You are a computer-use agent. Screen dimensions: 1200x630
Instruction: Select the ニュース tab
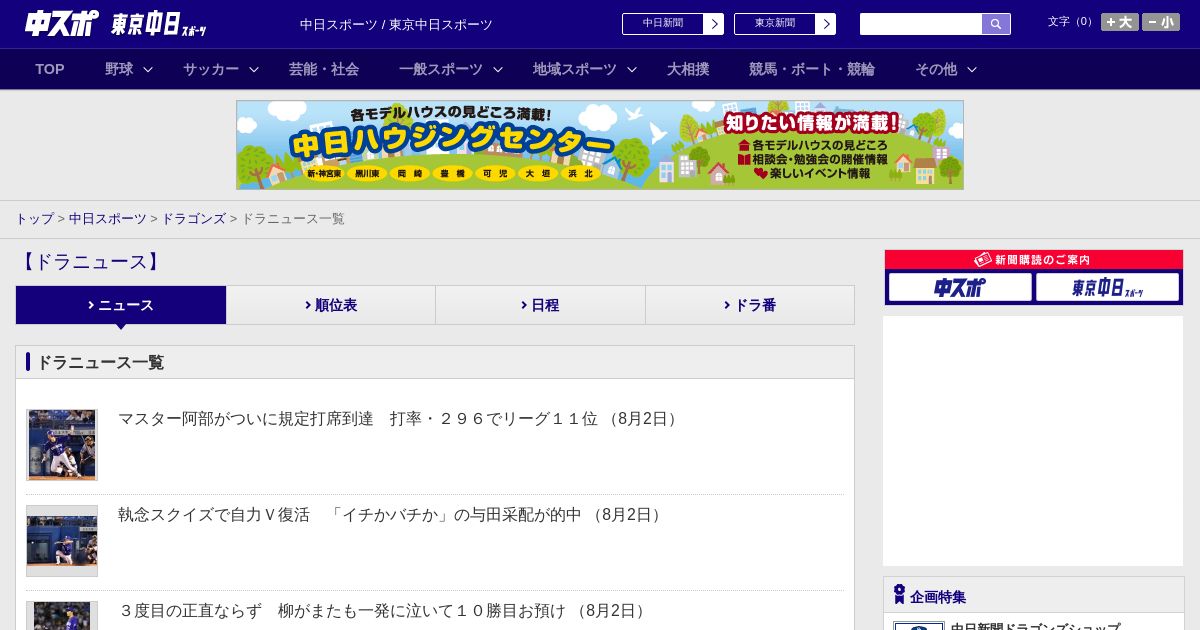121,305
